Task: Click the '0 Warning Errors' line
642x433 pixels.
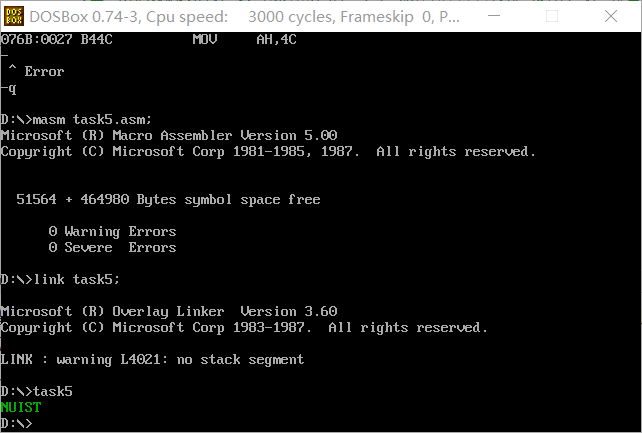Action: click(x=112, y=232)
